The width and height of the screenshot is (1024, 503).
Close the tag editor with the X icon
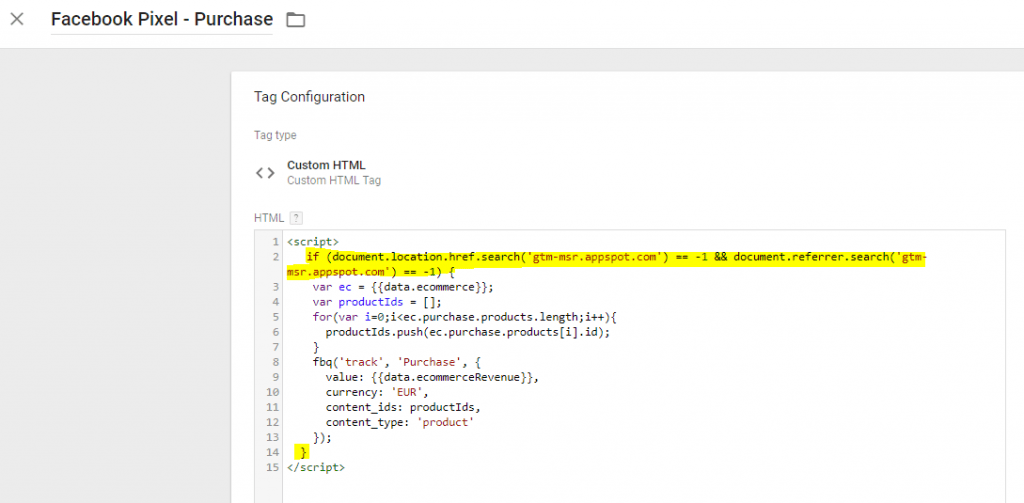(17, 19)
